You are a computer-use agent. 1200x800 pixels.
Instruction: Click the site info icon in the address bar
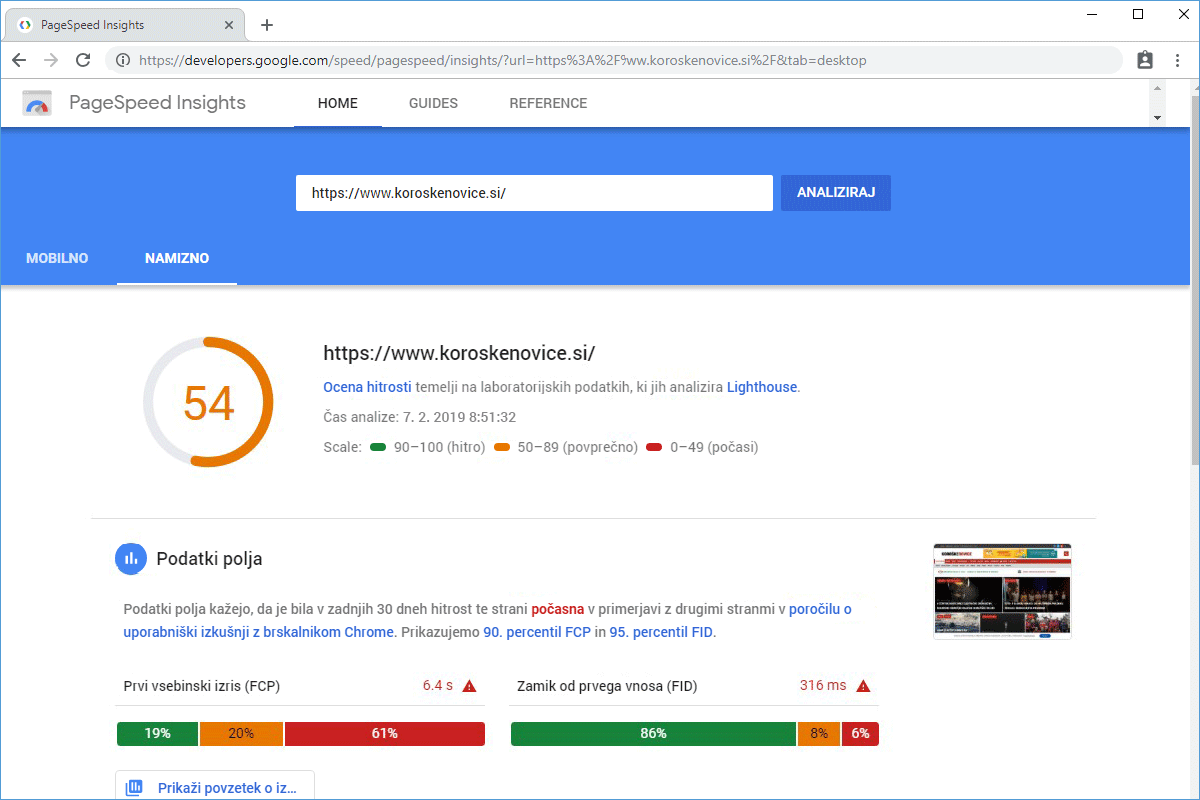pyautogui.click(x=123, y=60)
